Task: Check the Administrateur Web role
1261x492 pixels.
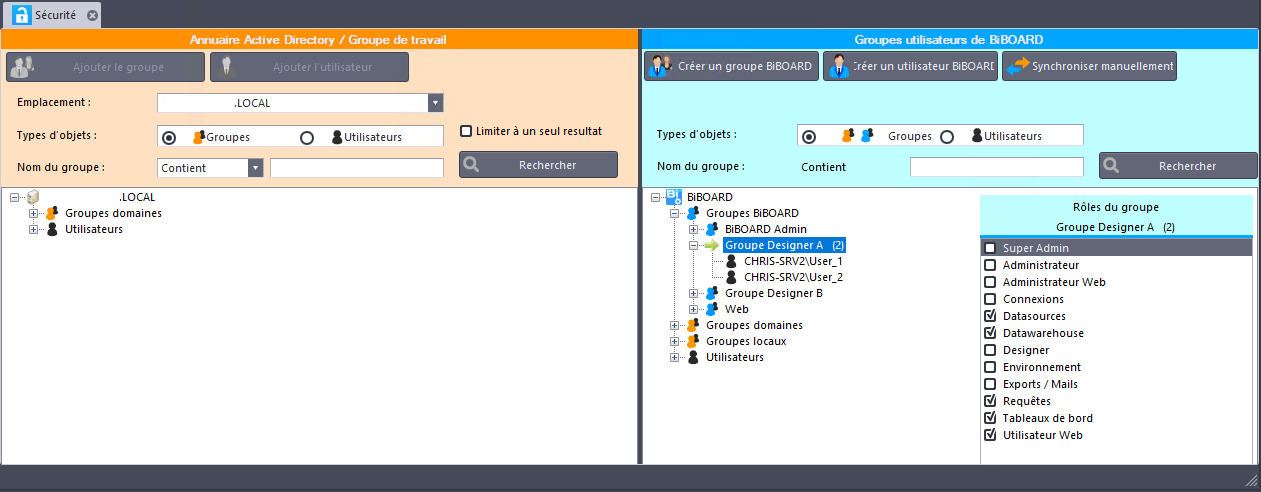Action: pyautogui.click(x=990, y=282)
